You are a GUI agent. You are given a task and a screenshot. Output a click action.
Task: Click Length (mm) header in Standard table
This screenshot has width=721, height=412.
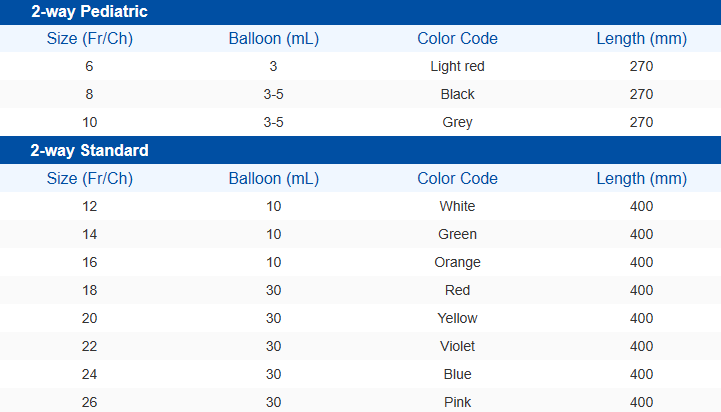(x=641, y=179)
